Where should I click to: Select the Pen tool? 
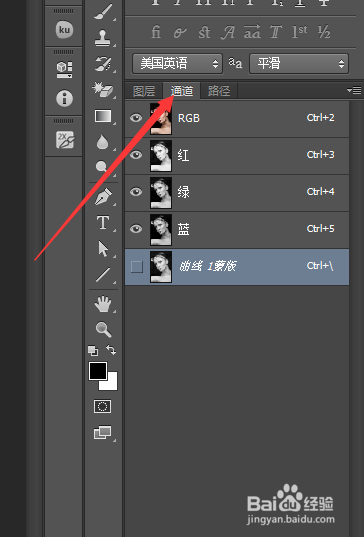[103, 197]
